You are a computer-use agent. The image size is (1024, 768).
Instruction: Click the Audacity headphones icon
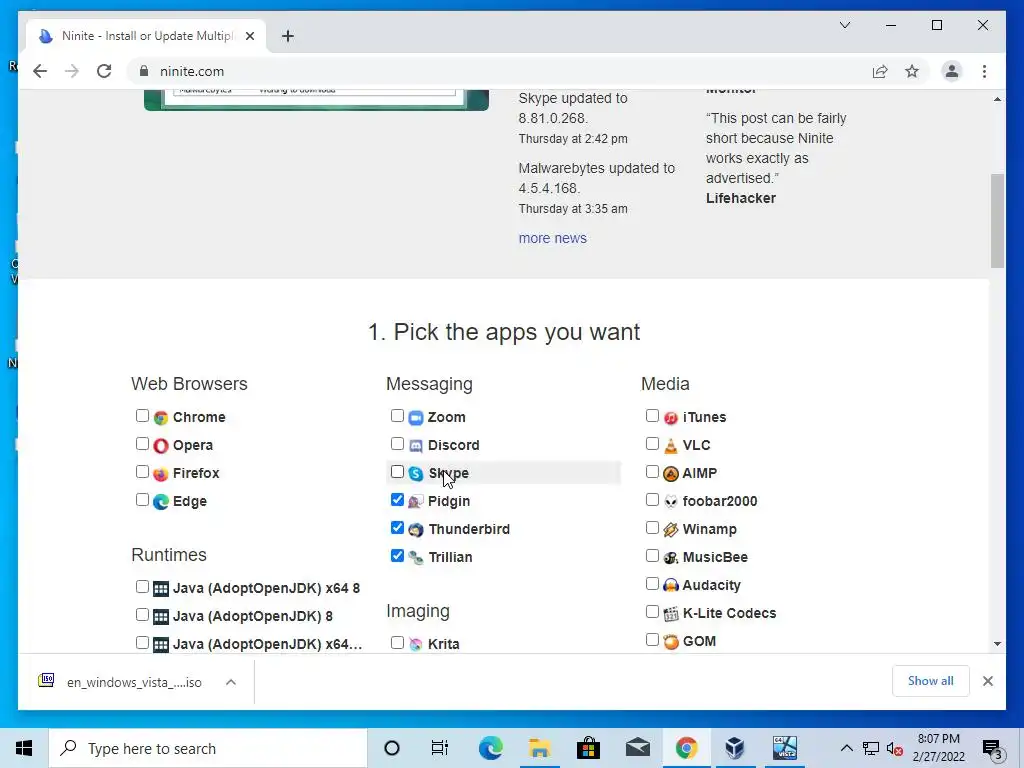671,586
